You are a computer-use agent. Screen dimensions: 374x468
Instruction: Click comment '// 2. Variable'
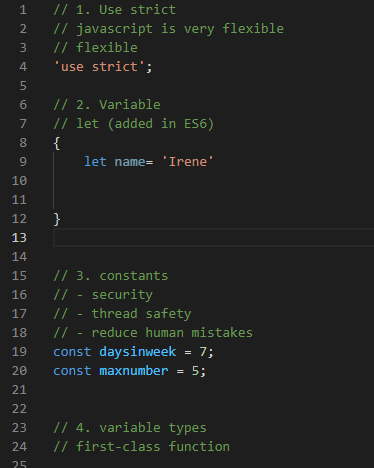tap(107, 105)
